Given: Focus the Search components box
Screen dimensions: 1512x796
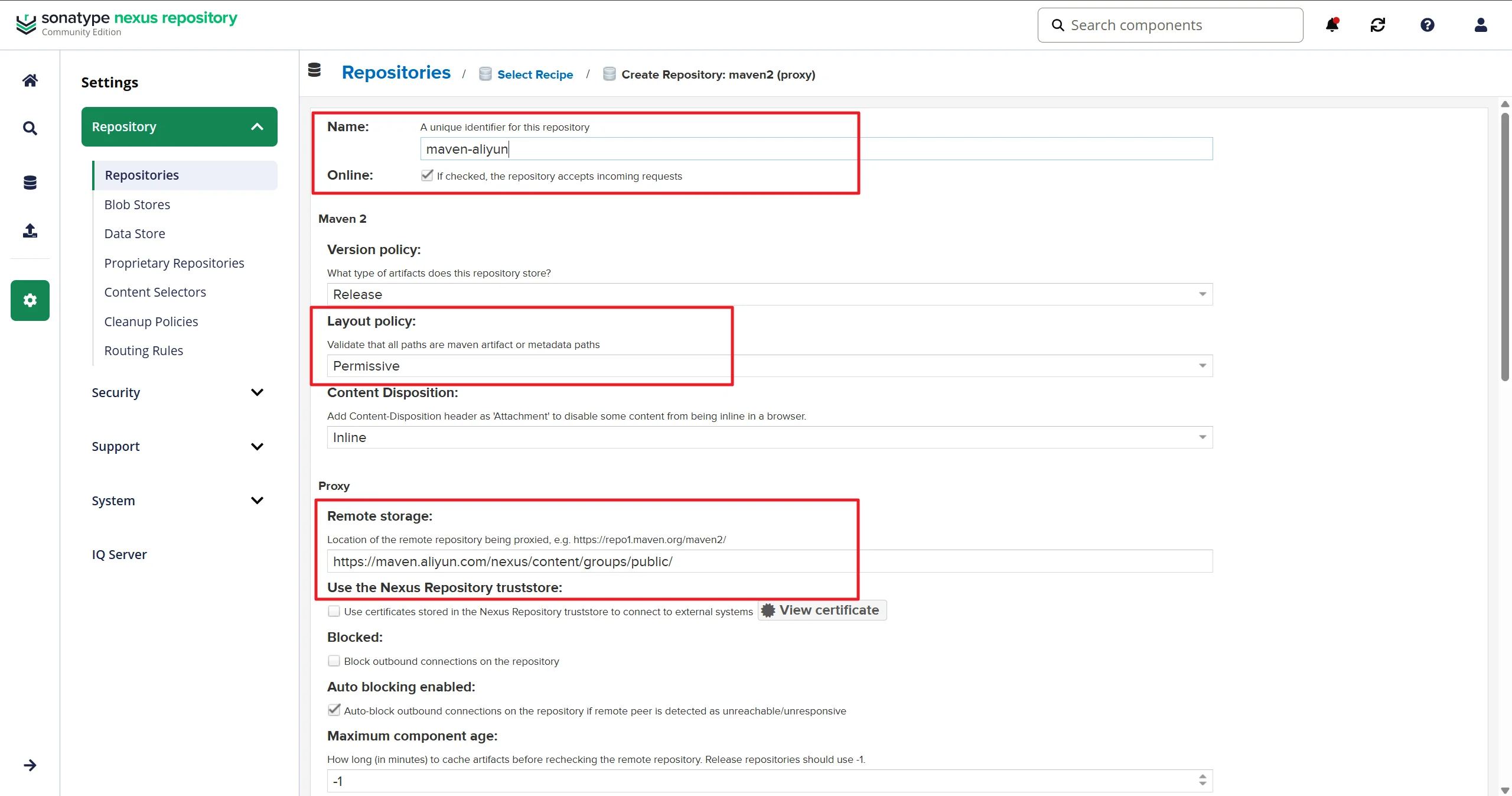Looking at the screenshot, I should 1170,25.
